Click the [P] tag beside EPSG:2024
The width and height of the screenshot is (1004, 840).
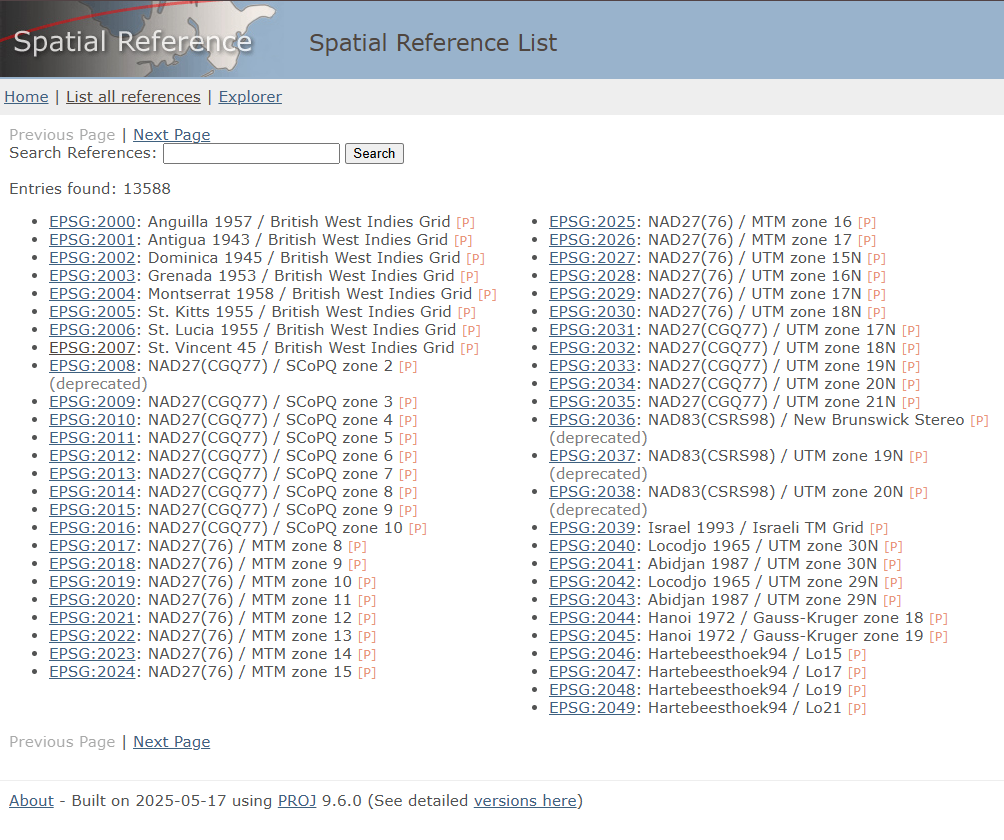367,673
